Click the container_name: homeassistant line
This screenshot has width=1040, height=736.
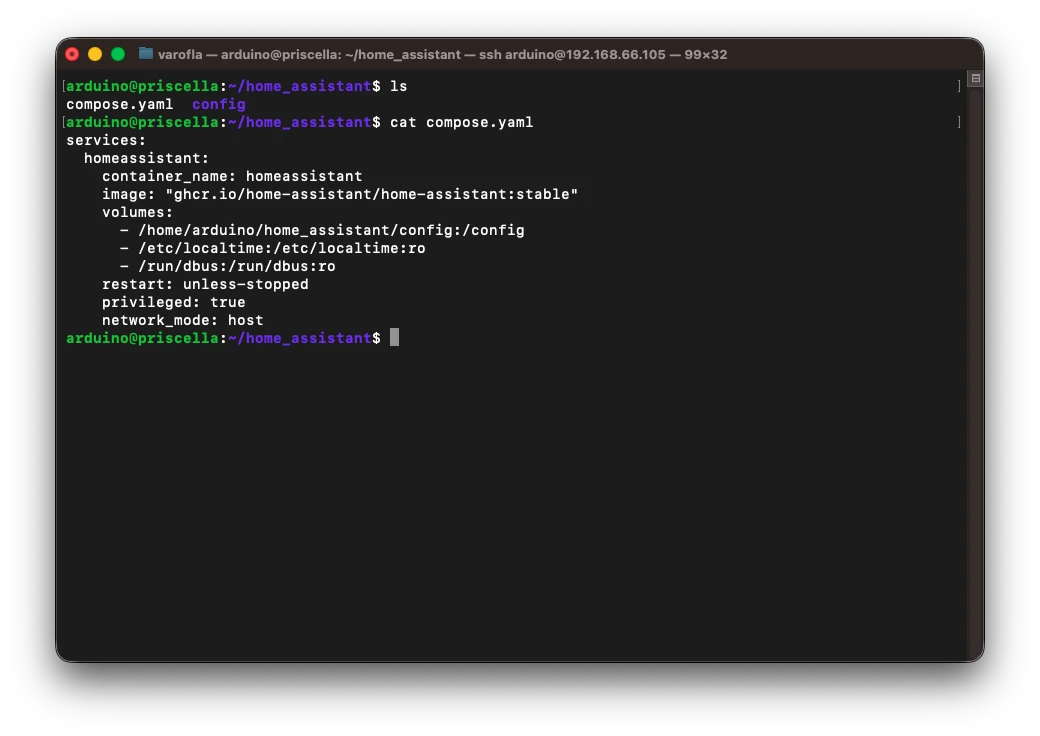pyautogui.click(x=232, y=176)
